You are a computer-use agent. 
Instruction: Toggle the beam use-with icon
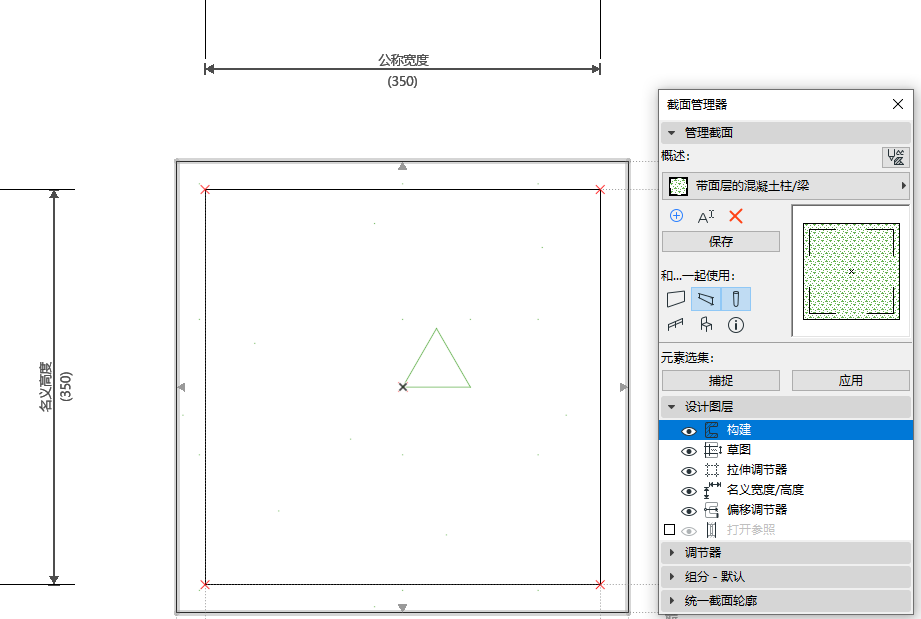pyautogui.click(x=706, y=299)
